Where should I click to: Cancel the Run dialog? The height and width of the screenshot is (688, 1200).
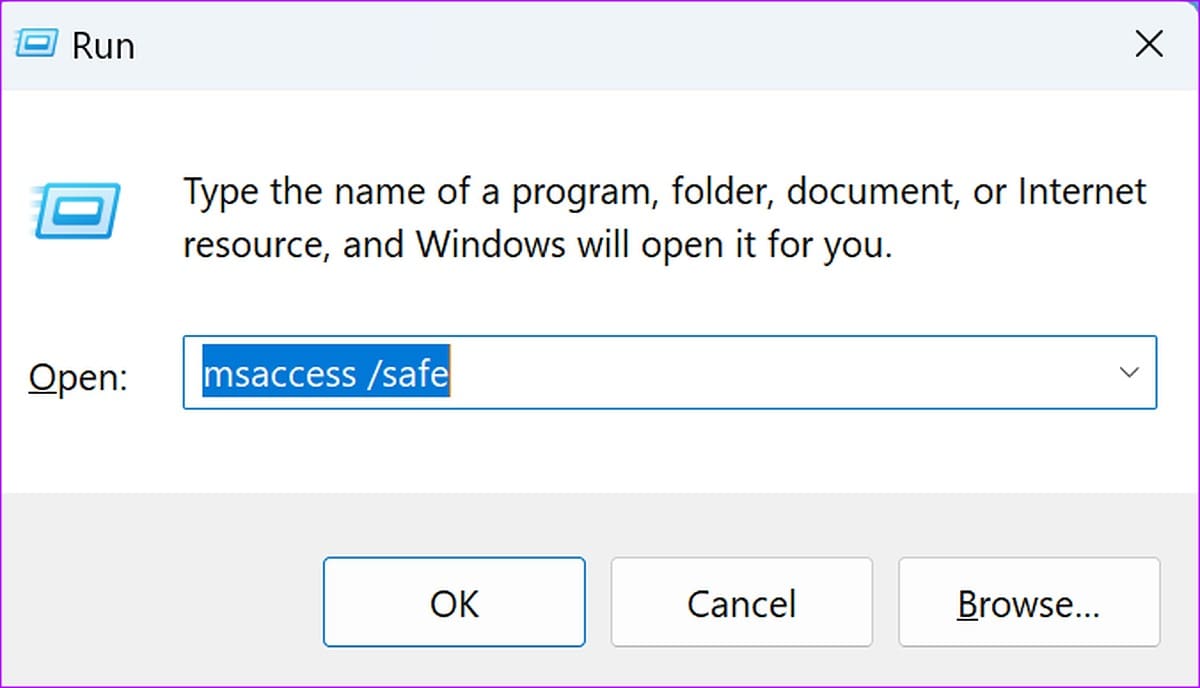click(x=741, y=602)
